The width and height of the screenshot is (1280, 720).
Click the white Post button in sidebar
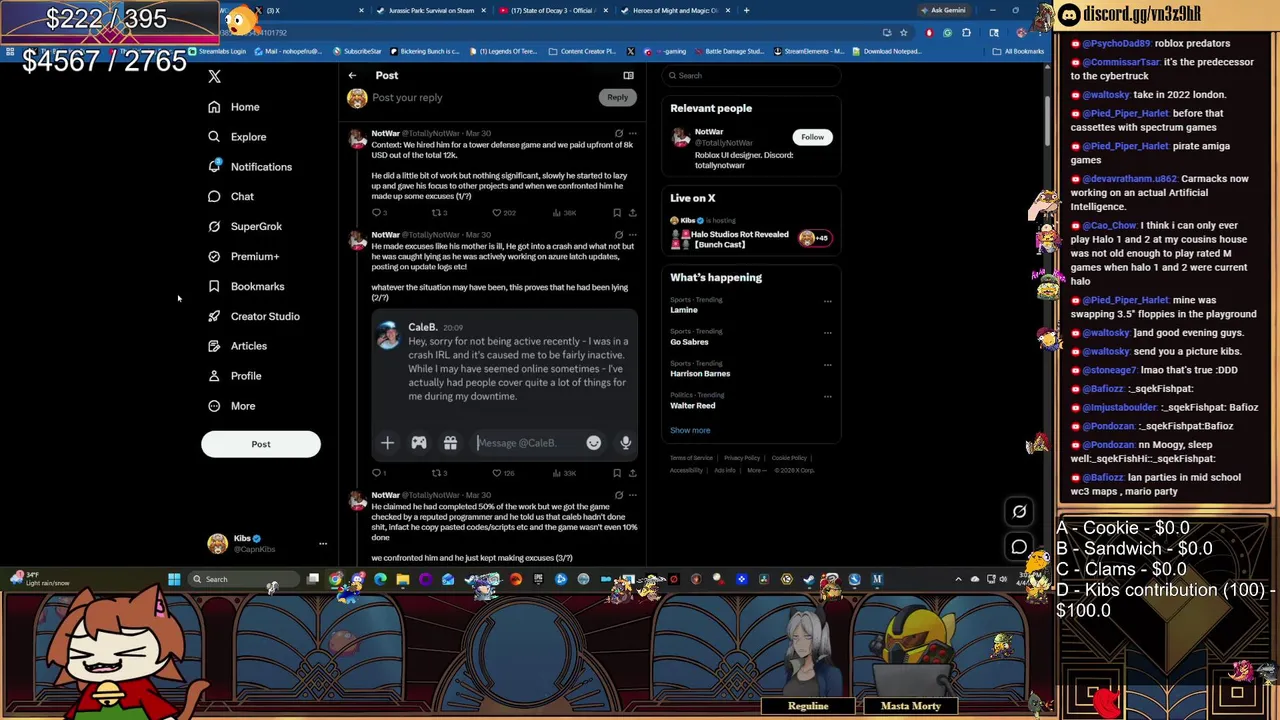[261, 444]
